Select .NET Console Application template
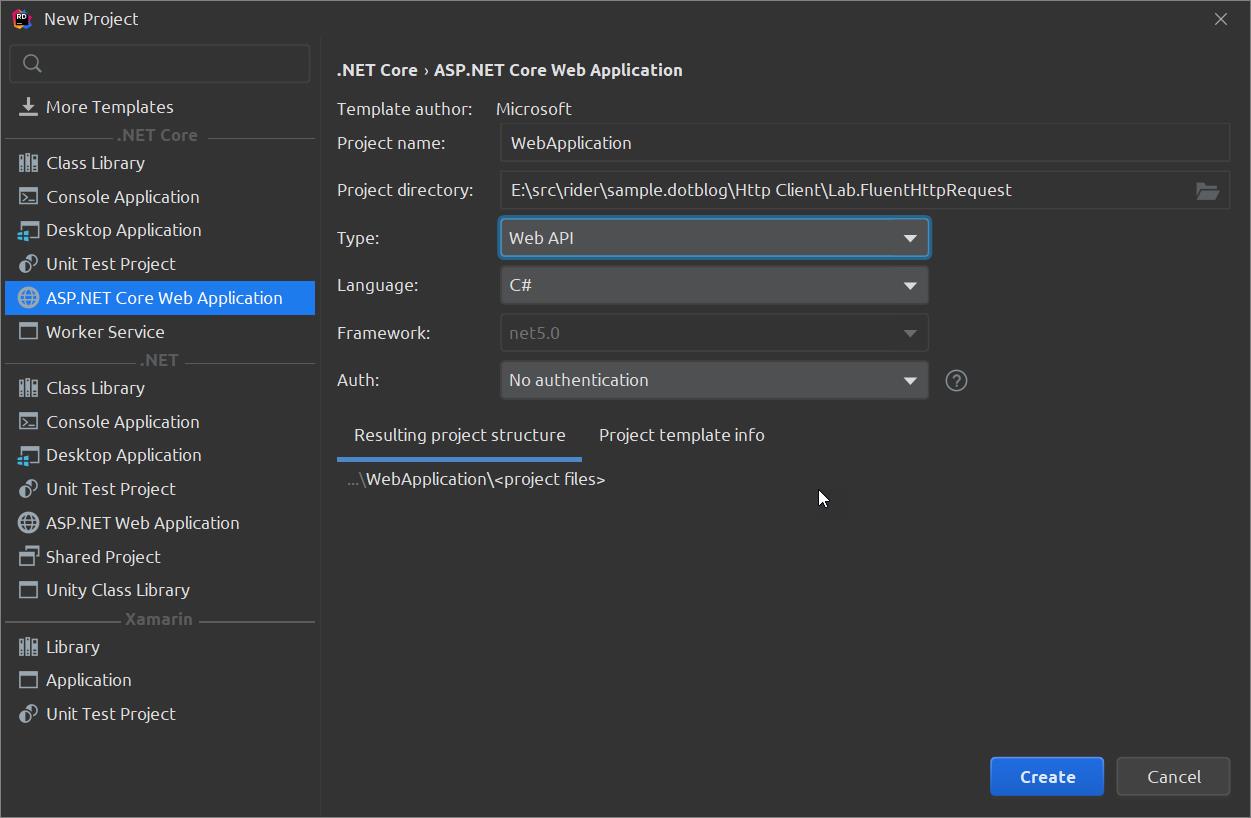This screenshot has width=1251, height=818. coord(160,422)
